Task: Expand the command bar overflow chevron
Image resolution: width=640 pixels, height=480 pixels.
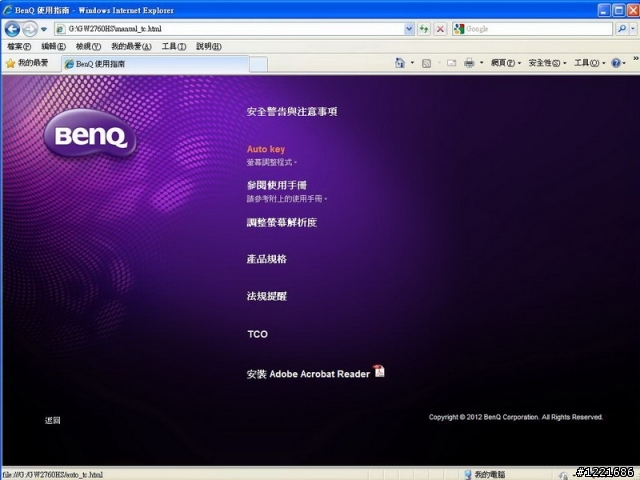Action: click(636, 58)
